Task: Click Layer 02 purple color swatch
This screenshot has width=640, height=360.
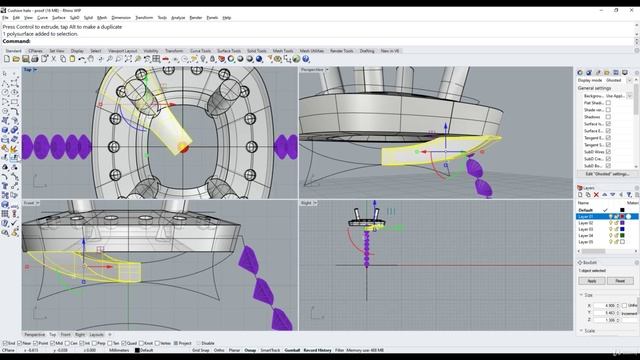Action: tap(622, 223)
